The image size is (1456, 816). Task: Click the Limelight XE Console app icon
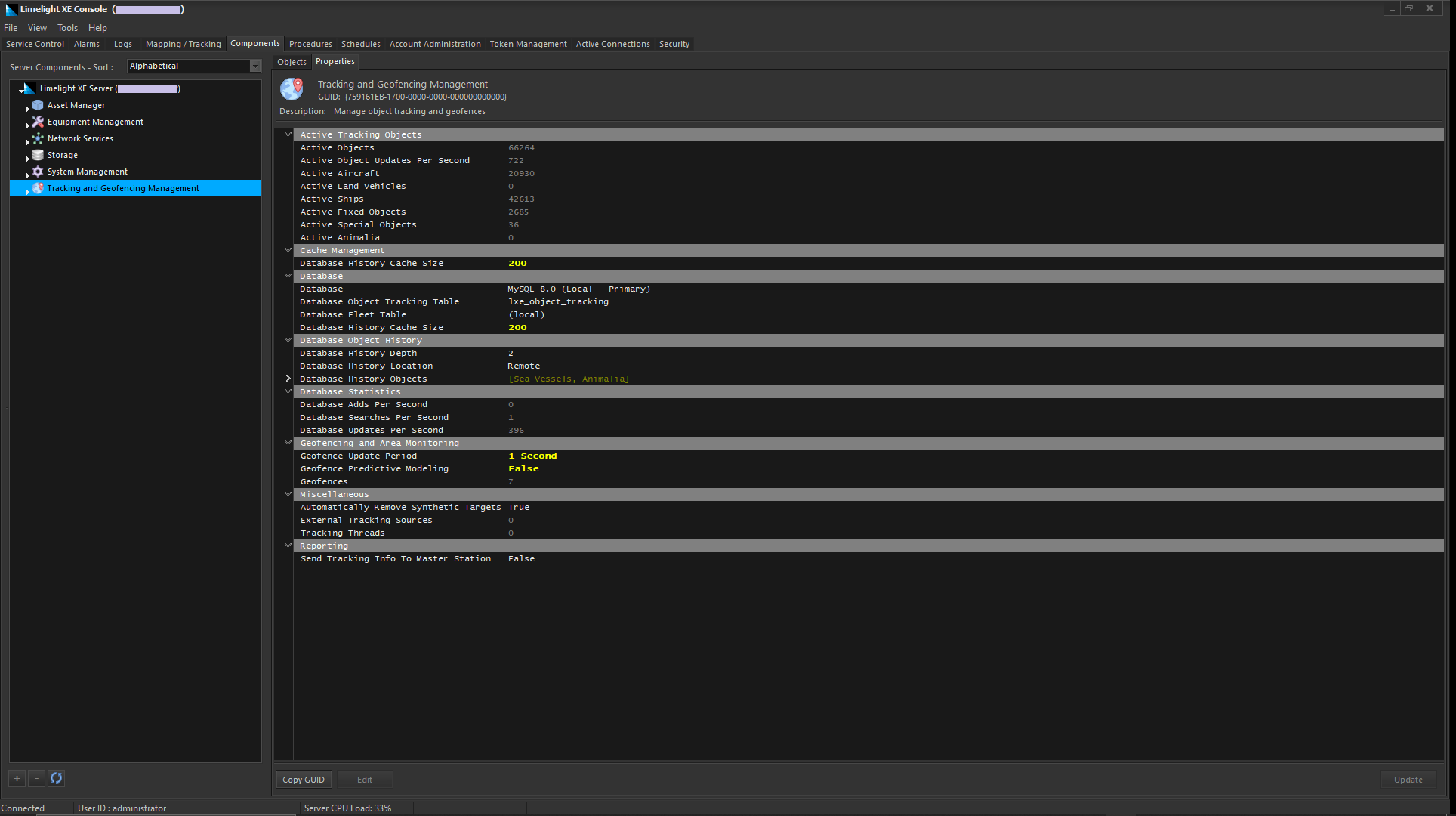click(11, 9)
